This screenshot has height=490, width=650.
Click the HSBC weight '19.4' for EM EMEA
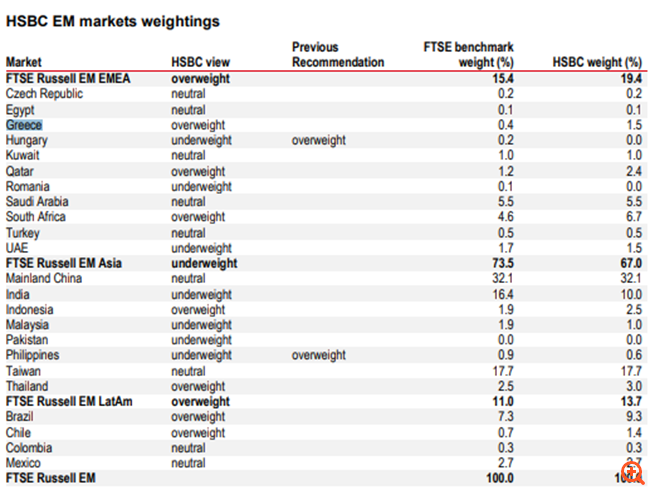click(631, 78)
